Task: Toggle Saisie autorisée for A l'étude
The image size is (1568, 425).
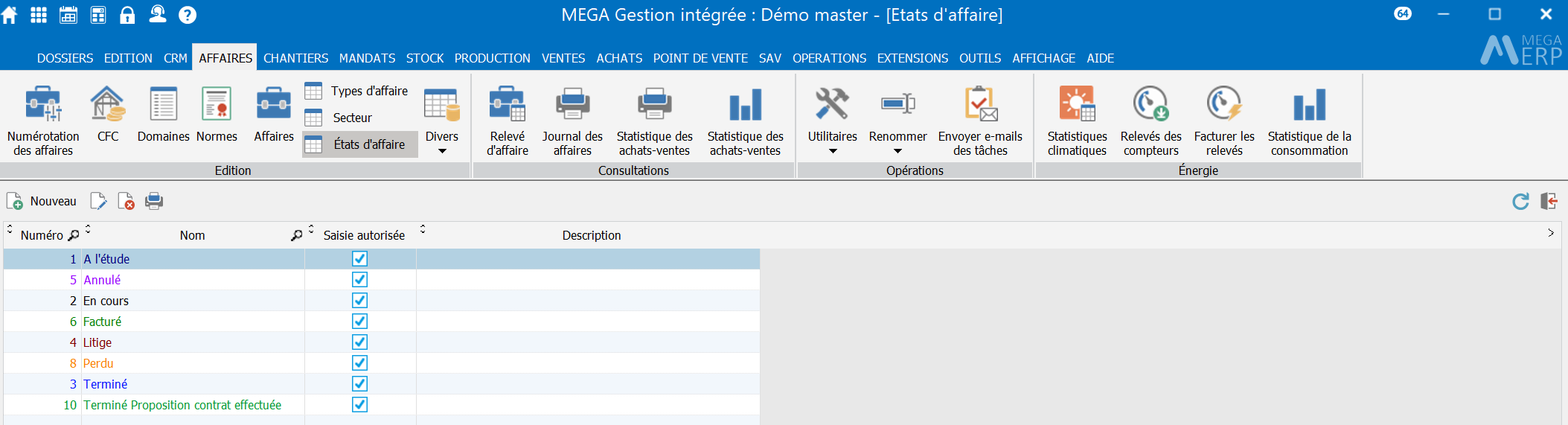Action: click(x=359, y=259)
